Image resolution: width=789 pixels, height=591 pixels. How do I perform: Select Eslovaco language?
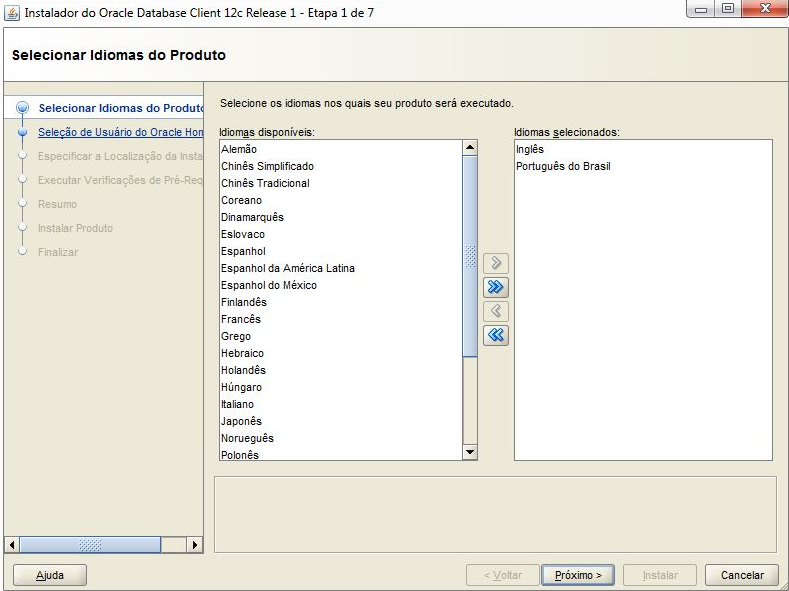(x=341, y=234)
